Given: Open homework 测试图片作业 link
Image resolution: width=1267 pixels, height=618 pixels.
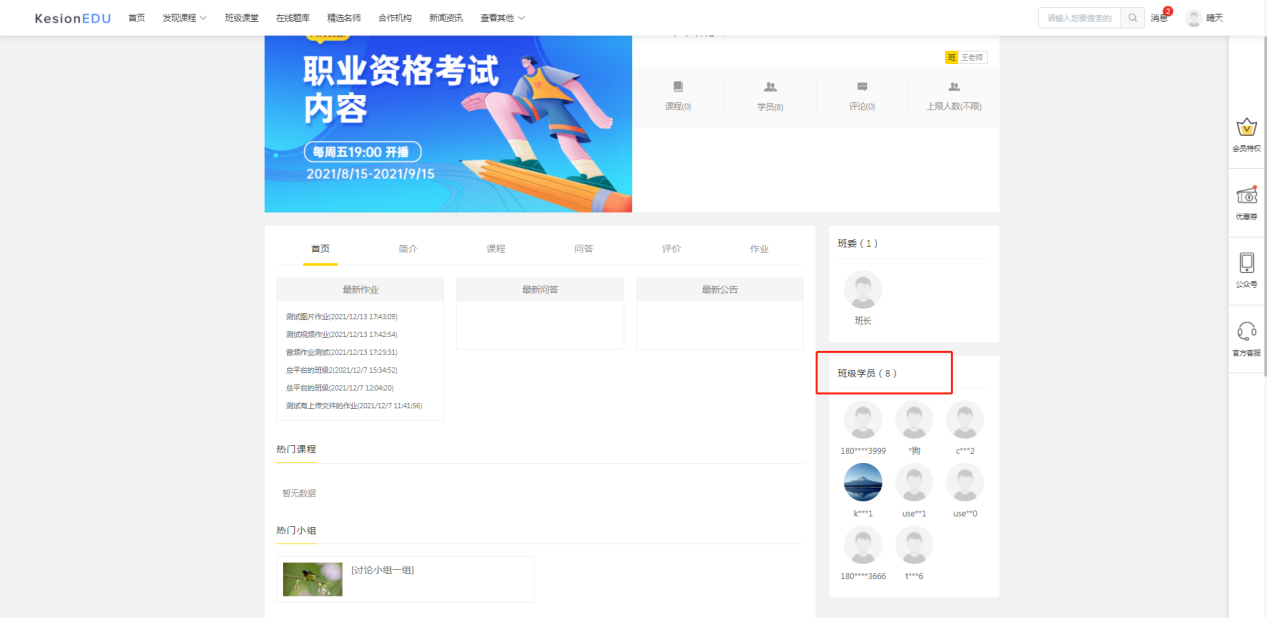Looking at the screenshot, I should (x=342, y=317).
